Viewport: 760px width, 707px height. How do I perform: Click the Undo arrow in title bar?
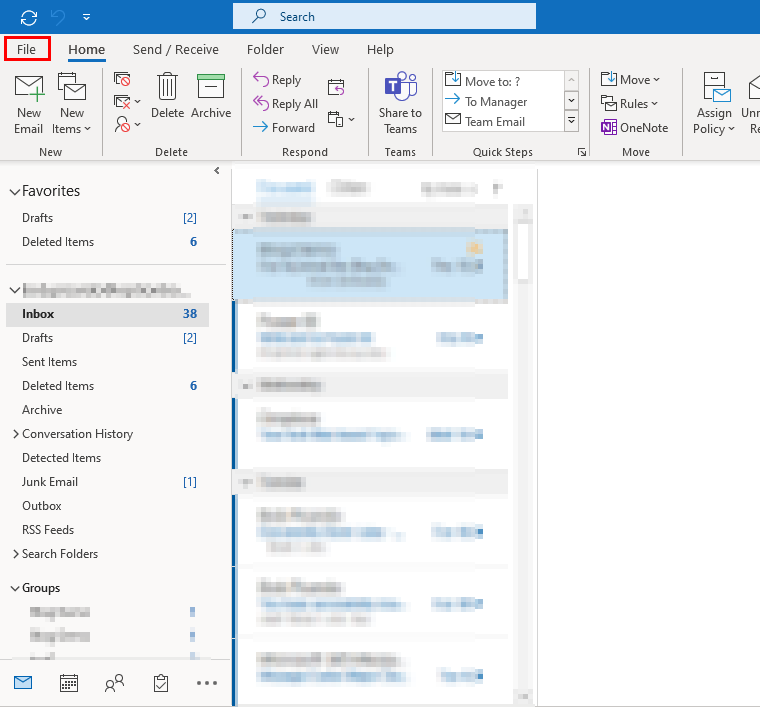59,18
